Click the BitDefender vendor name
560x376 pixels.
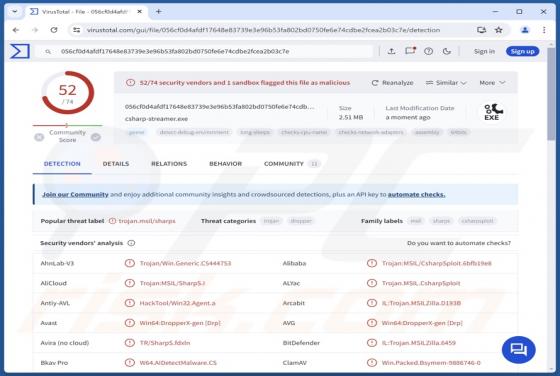pos(301,343)
